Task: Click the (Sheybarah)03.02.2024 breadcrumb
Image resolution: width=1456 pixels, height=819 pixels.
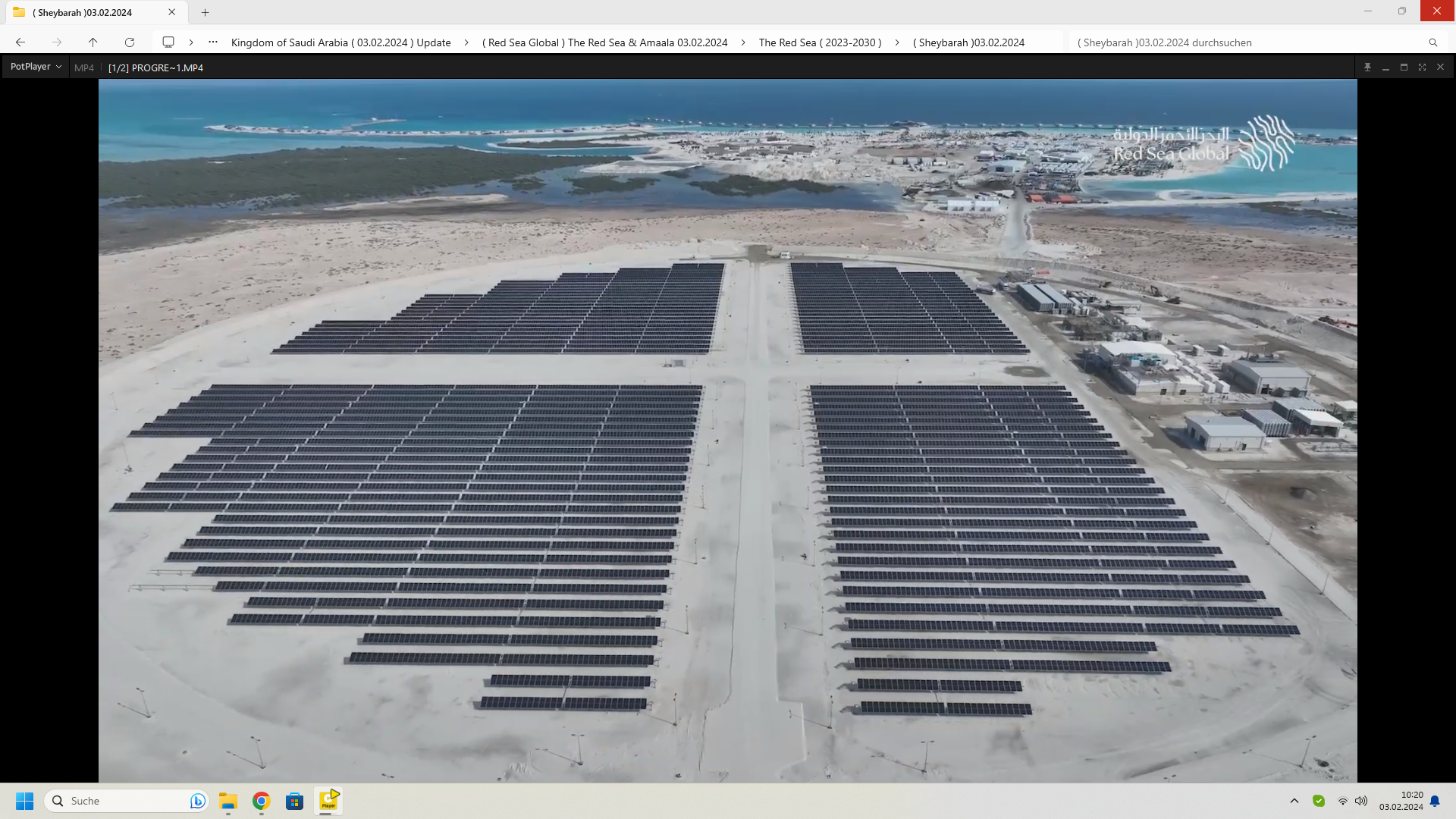Action: (968, 42)
